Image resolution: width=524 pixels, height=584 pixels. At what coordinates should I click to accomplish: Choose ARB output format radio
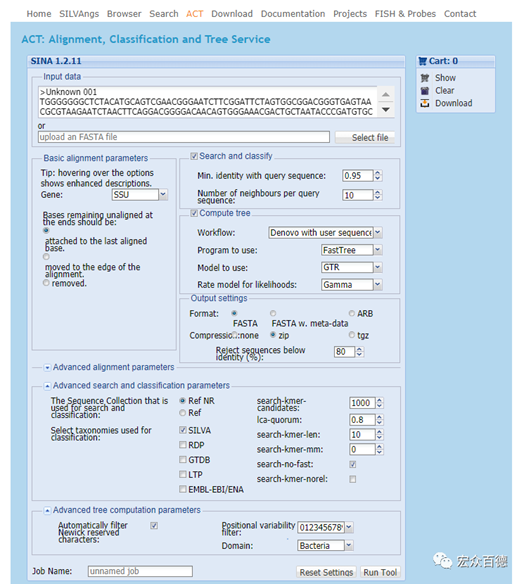[352, 313]
